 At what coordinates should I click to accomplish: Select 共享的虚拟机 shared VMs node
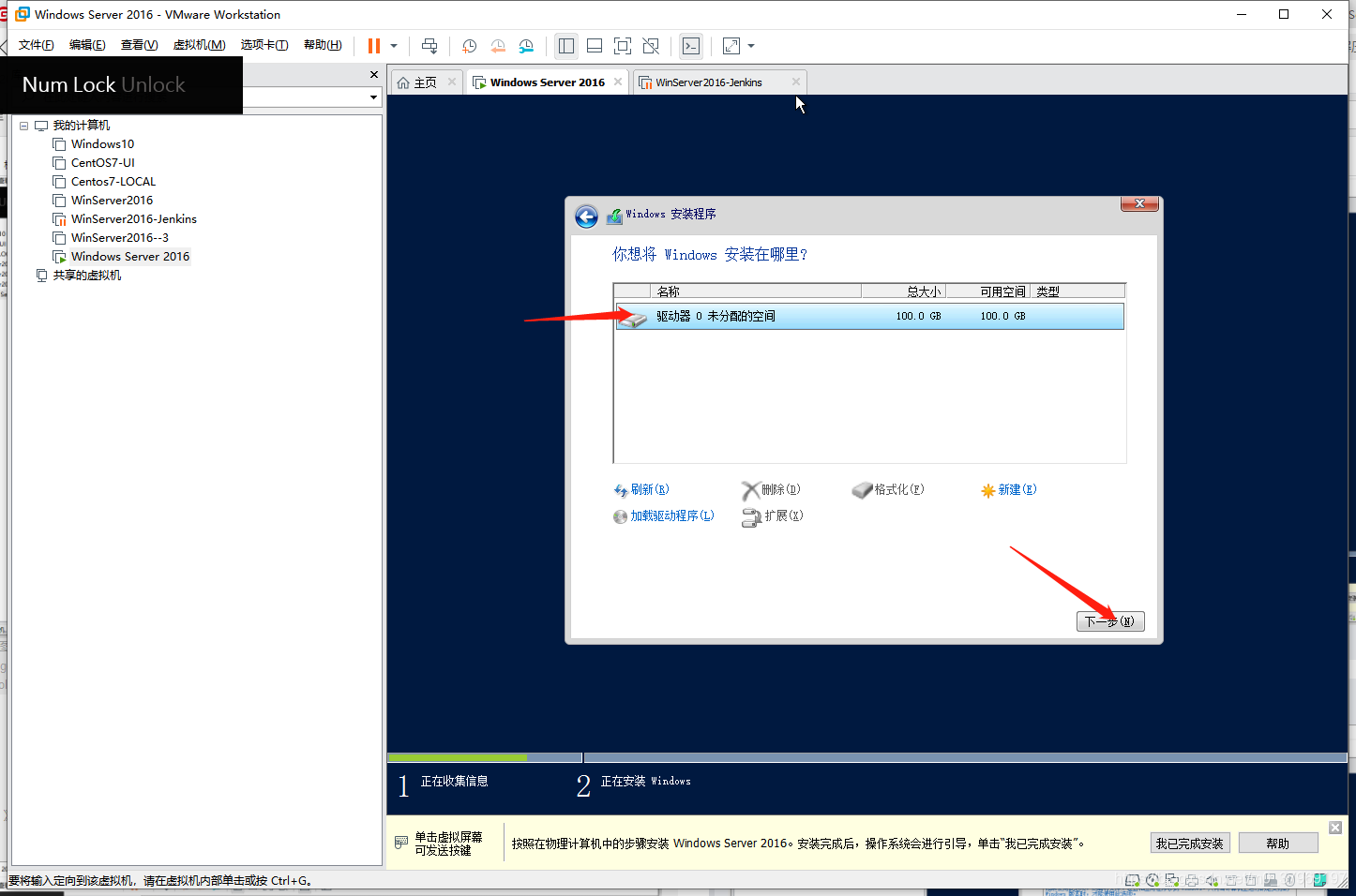pyautogui.click(x=86, y=276)
